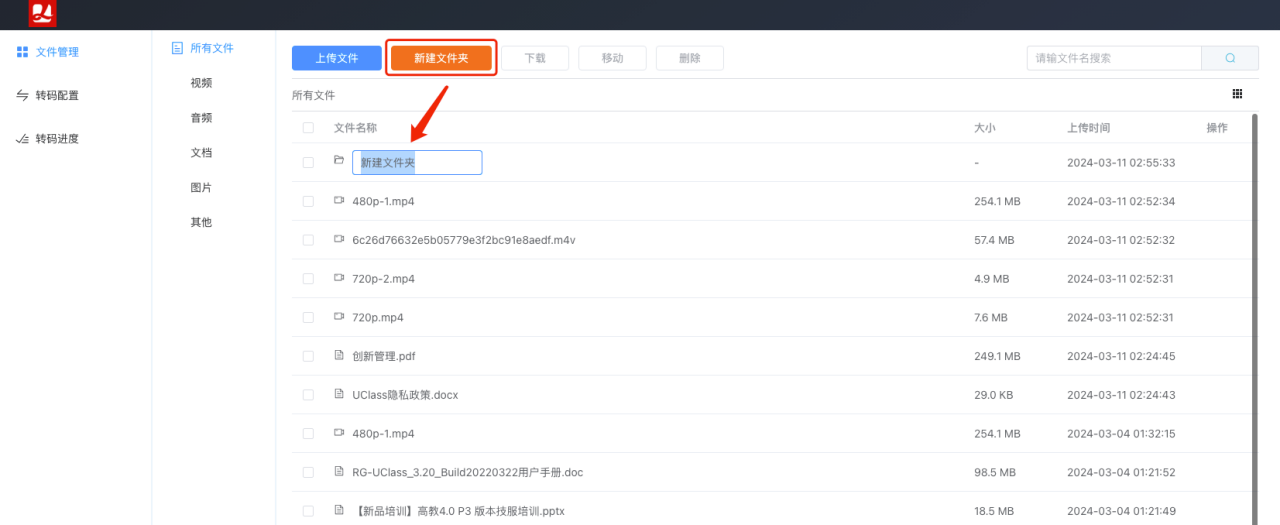1280x525 pixels.
Task: Open file 6c26d76632e5b05779e3f2bc91e8aedf.m4v
Action: (463, 240)
